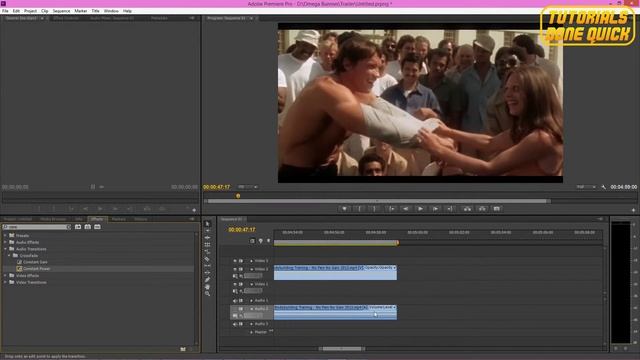This screenshot has width=640, height=360.
Task: Select the Zoom tool
Action: 207,293
